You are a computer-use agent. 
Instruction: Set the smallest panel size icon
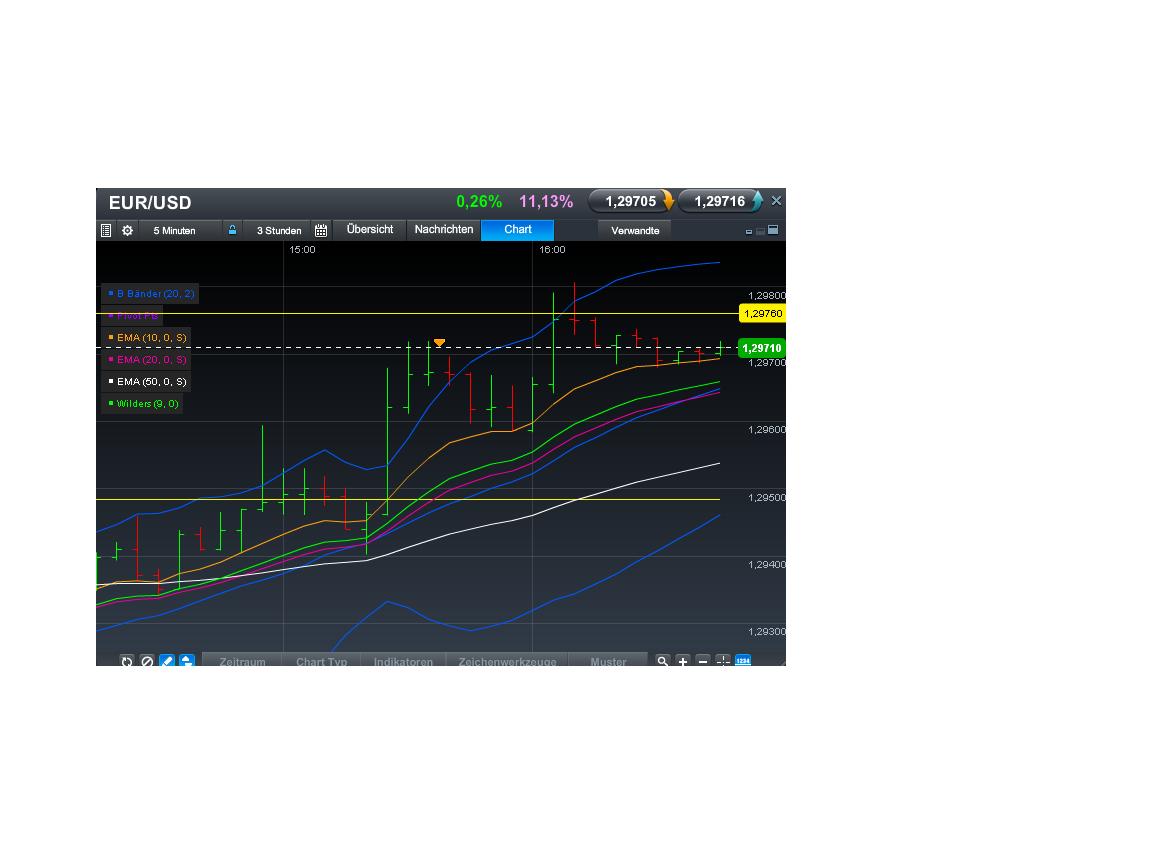coord(749,231)
